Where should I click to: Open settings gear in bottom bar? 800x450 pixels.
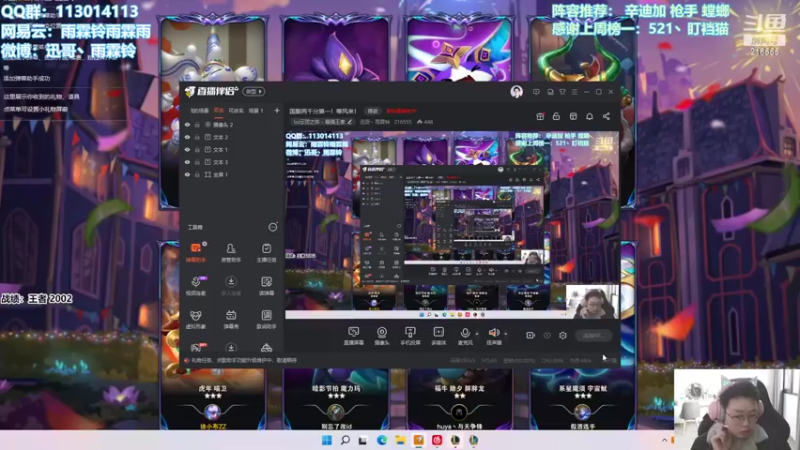point(563,335)
